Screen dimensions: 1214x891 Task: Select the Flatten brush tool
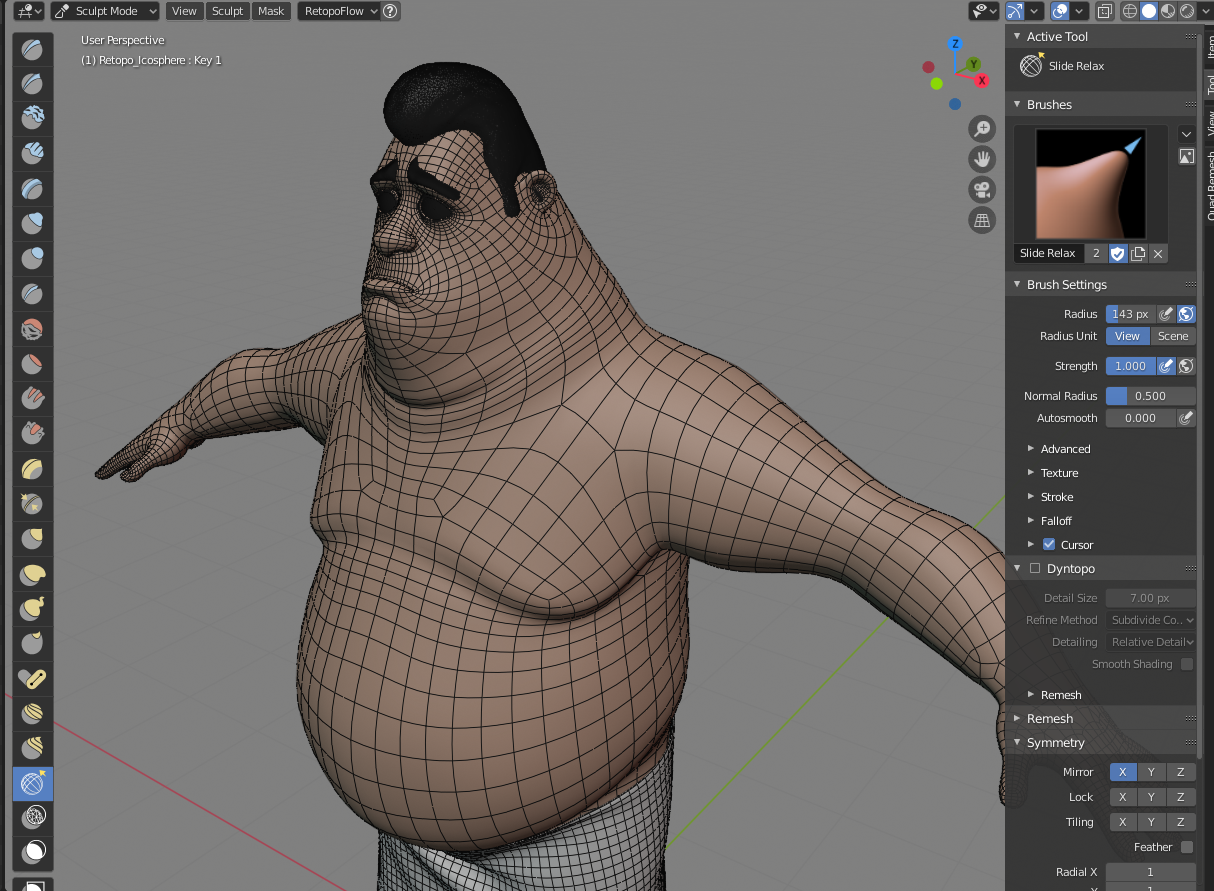point(33,364)
